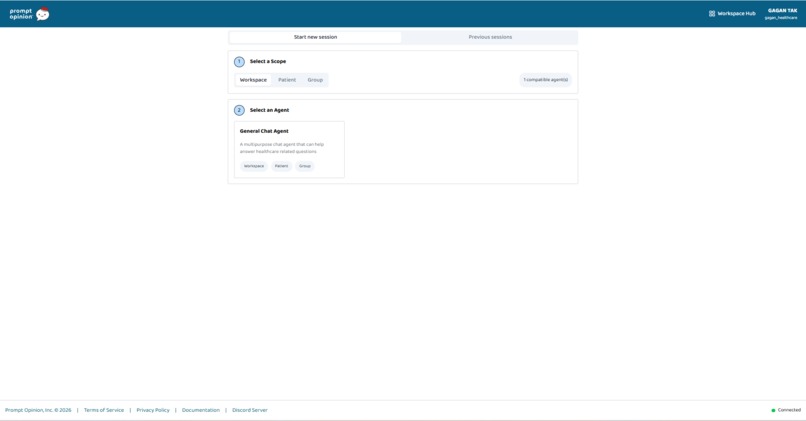Click the agent description text
The height and width of the screenshot is (421, 806).
(282, 148)
